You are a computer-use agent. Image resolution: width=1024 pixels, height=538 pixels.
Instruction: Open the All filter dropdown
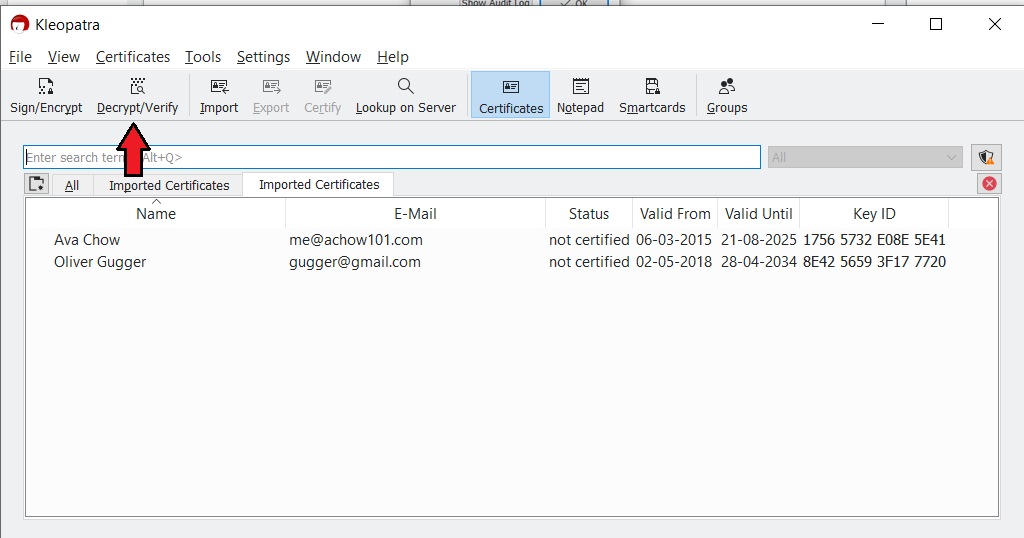pyautogui.click(x=865, y=157)
